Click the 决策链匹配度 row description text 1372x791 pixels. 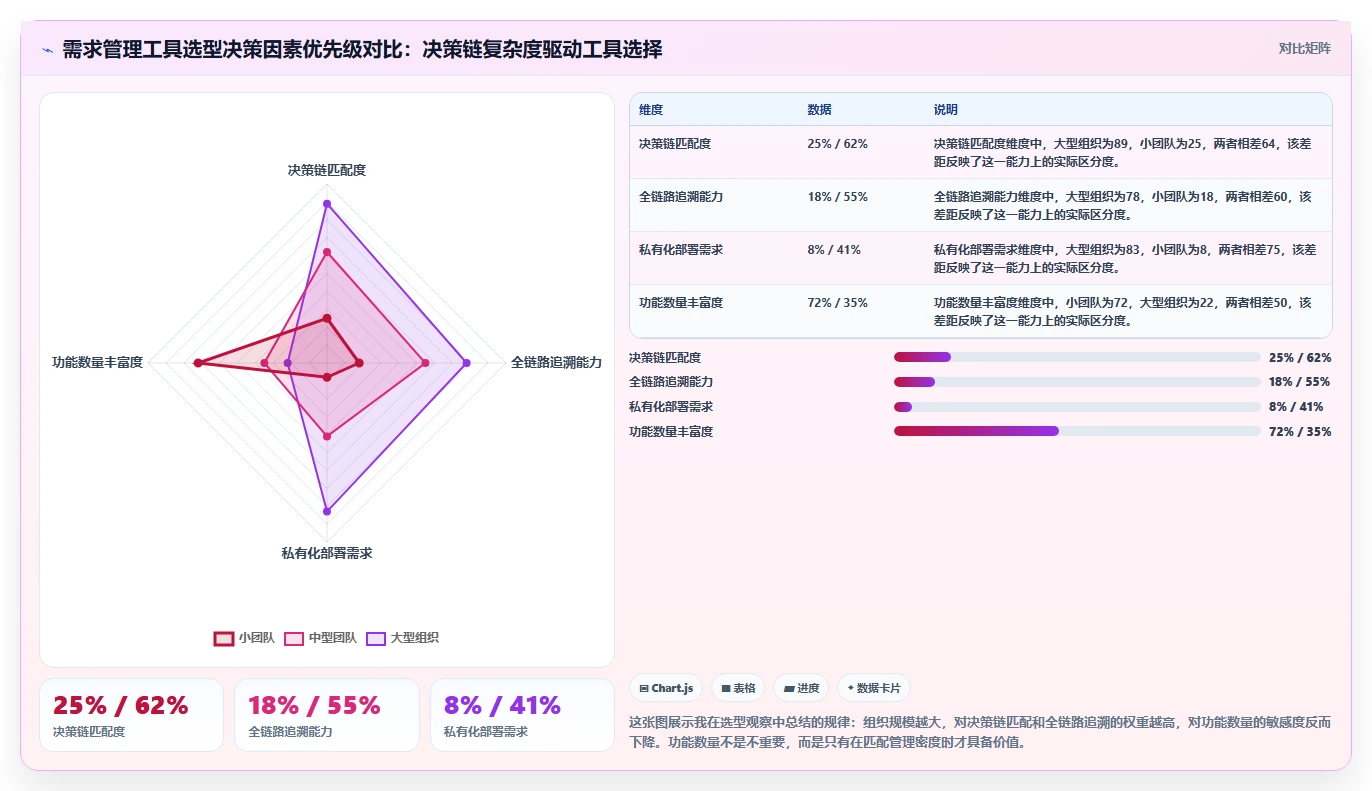click(1122, 152)
